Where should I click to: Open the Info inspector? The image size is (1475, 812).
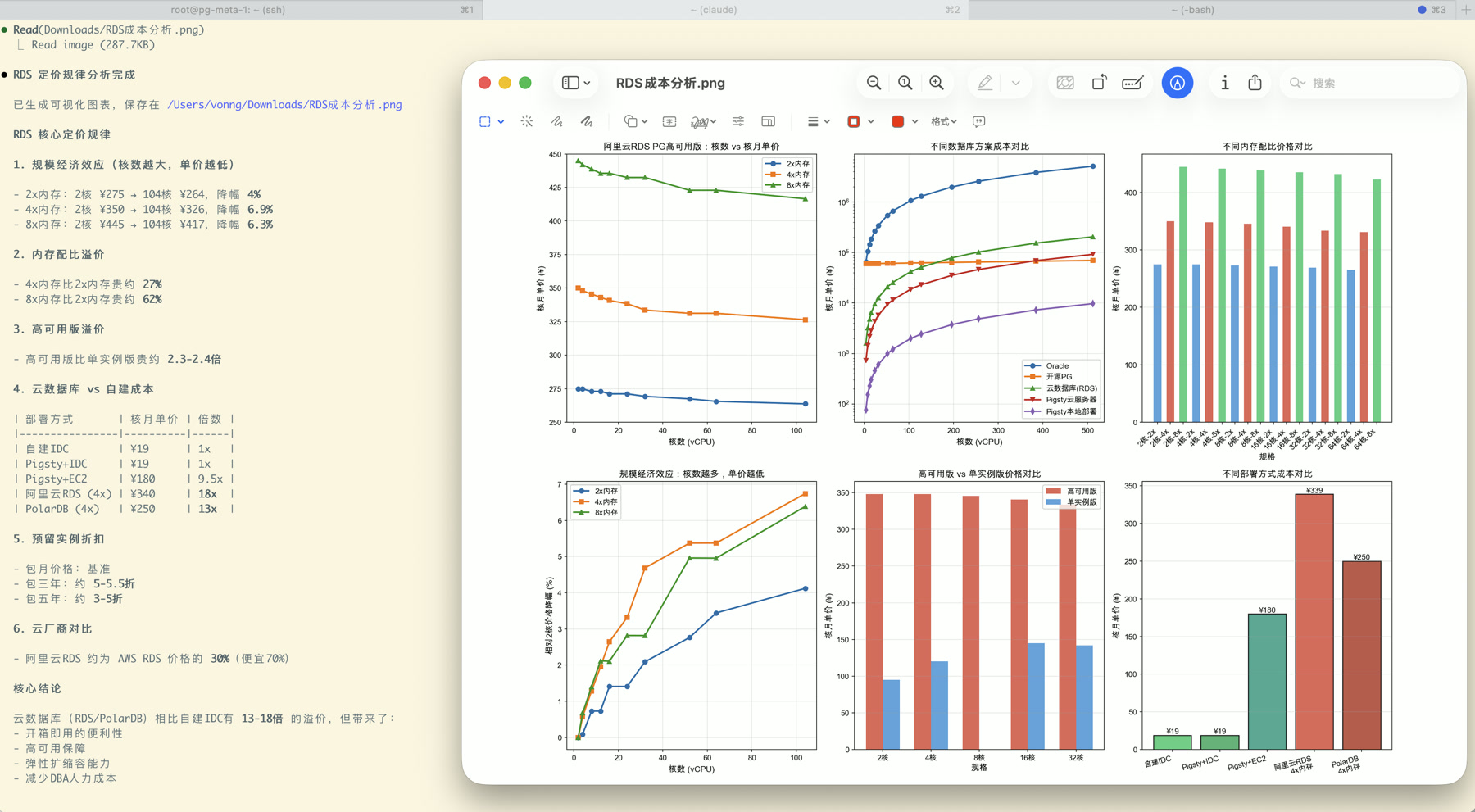(1224, 82)
